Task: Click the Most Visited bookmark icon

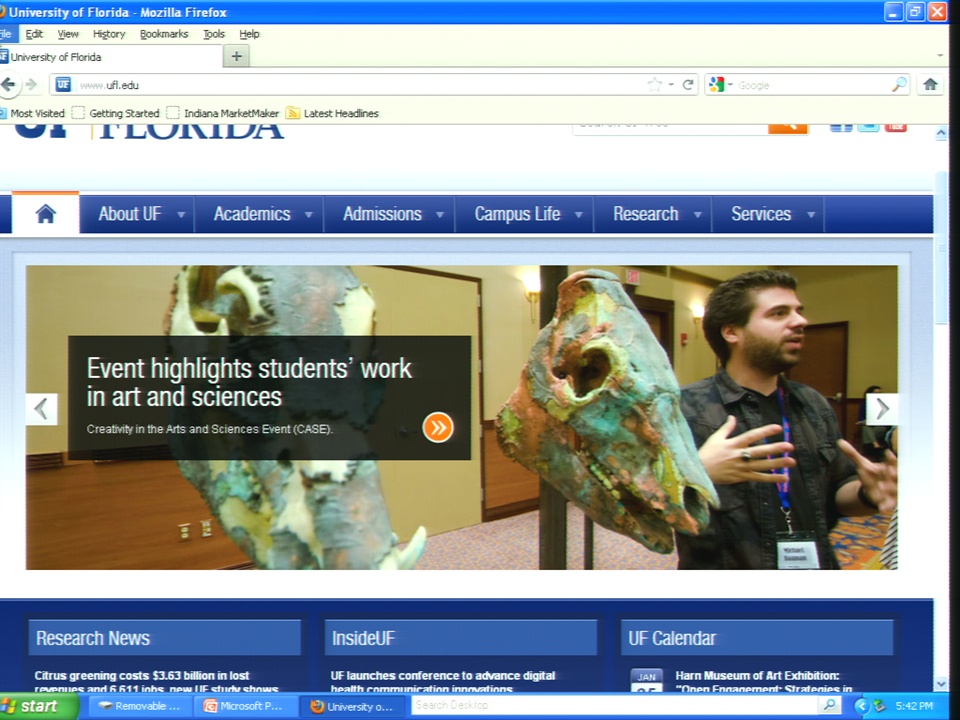Action: pyautogui.click(x=3, y=113)
